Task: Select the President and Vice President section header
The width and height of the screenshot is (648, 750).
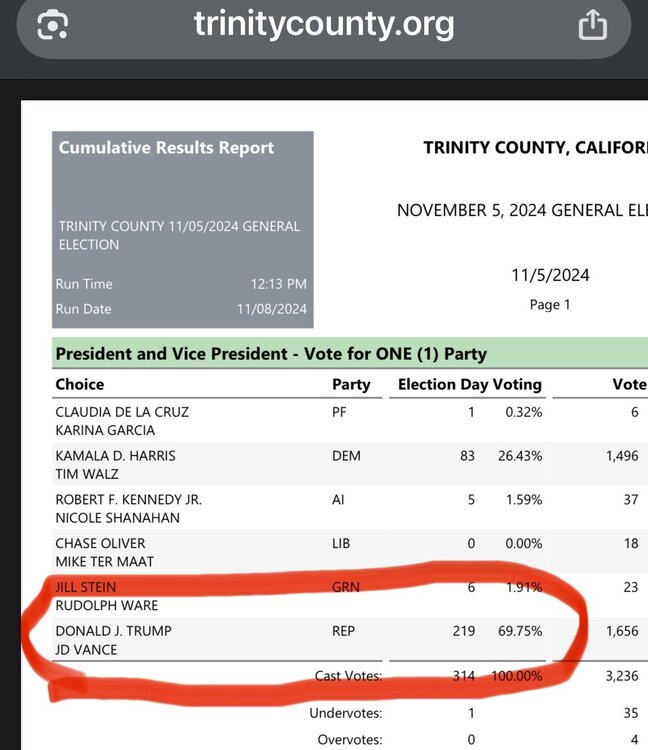Action: point(271,354)
